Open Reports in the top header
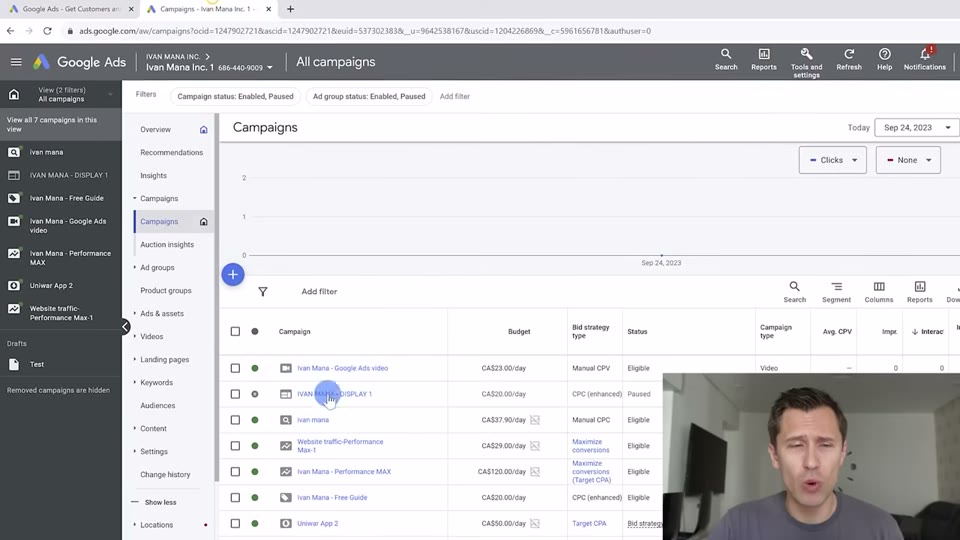 click(x=763, y=60)
